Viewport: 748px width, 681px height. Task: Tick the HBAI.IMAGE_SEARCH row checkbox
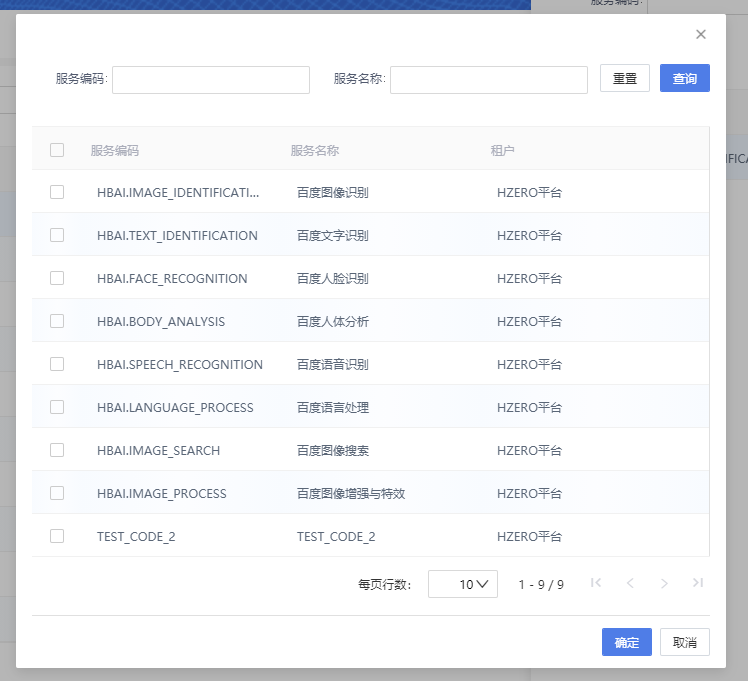point(57,450)
